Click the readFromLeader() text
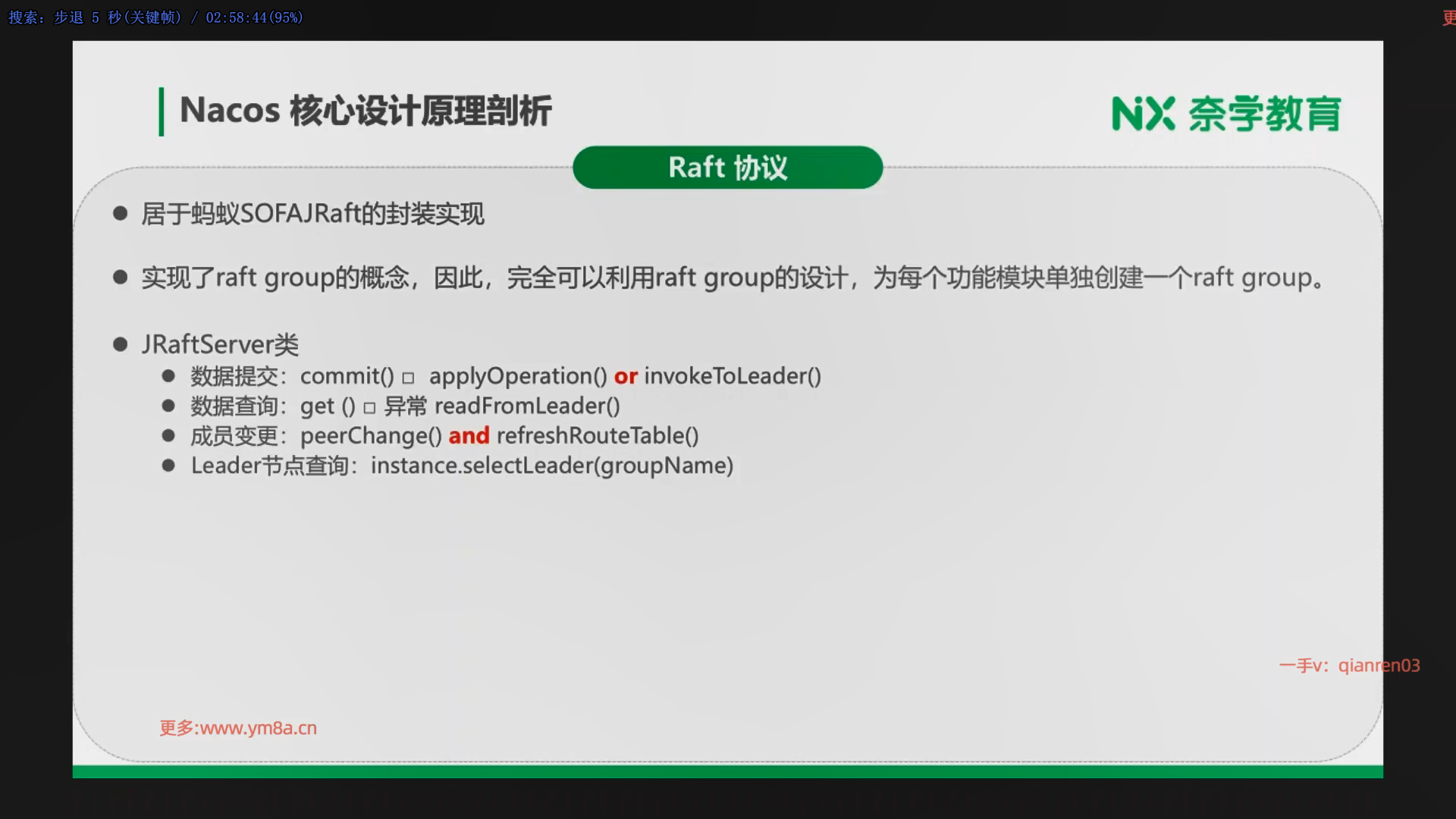Viewport: 1456px width, 819px height. click(x=527, y=406)
